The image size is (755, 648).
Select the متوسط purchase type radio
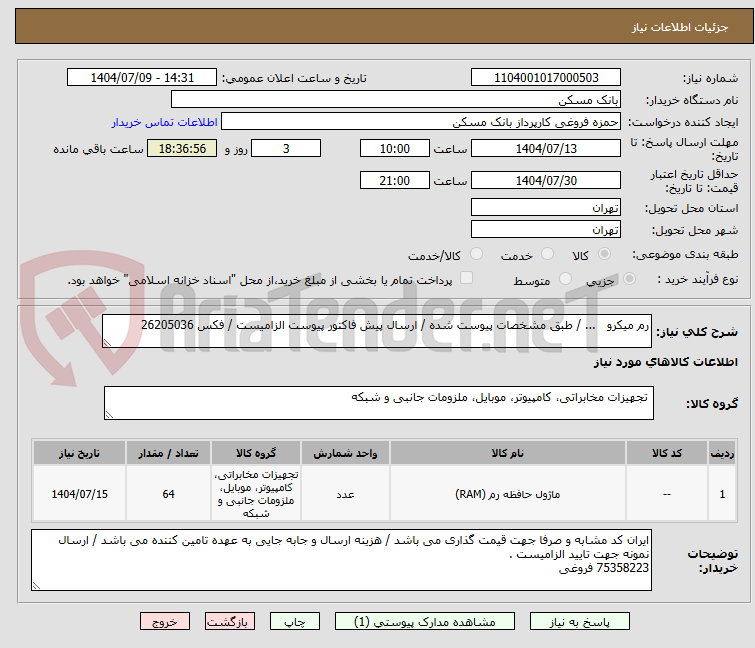(565, 279)
